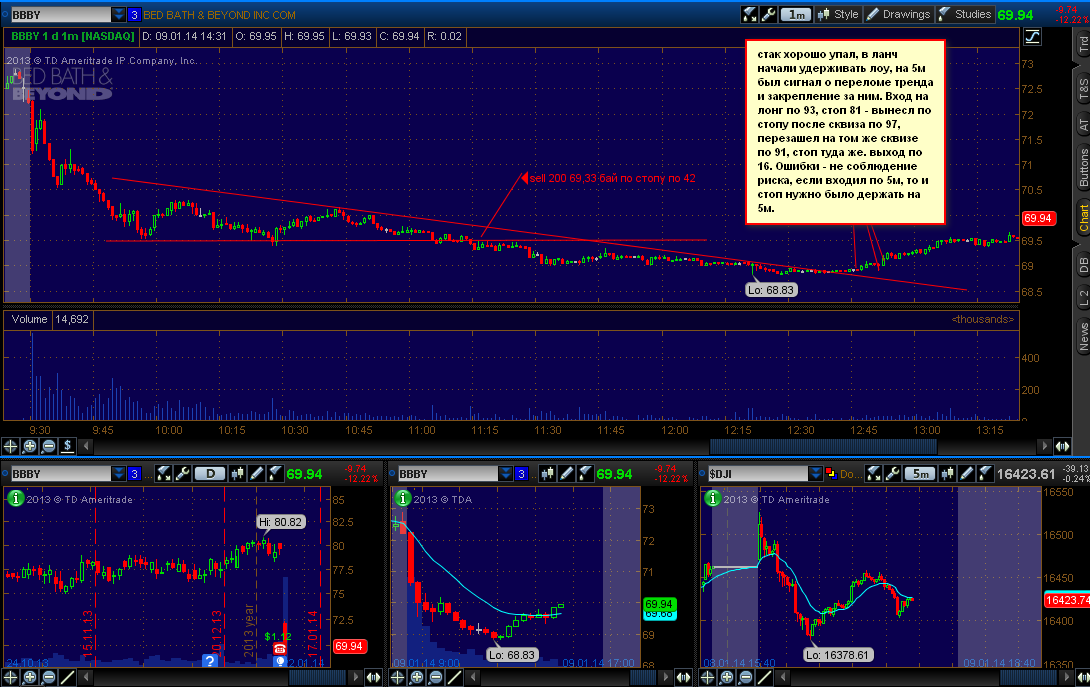
Task: Open pencil drawings icon on daily chart
Action: tap(257, 474)
